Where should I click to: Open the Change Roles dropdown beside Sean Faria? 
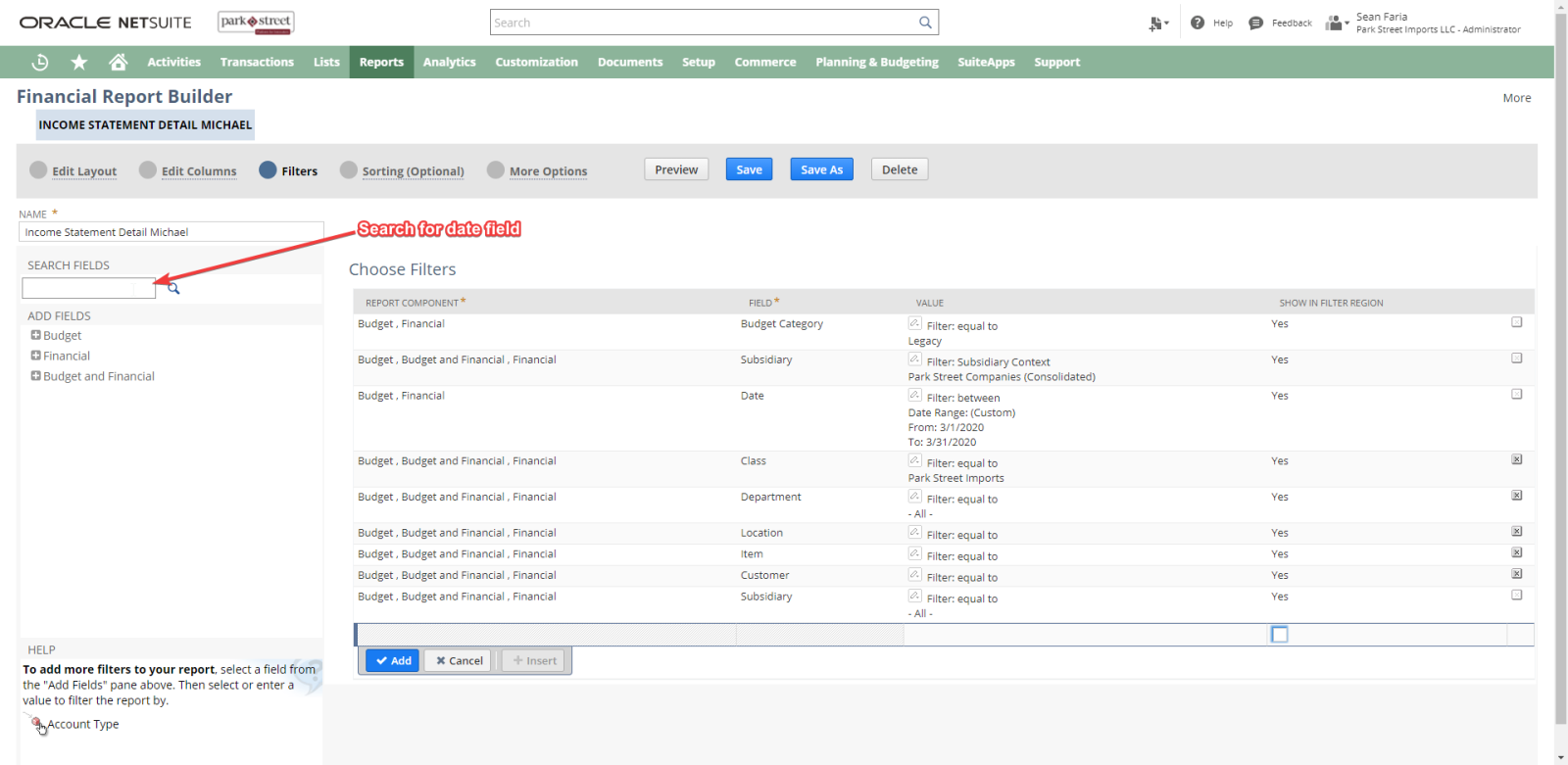coord(1337,23)
